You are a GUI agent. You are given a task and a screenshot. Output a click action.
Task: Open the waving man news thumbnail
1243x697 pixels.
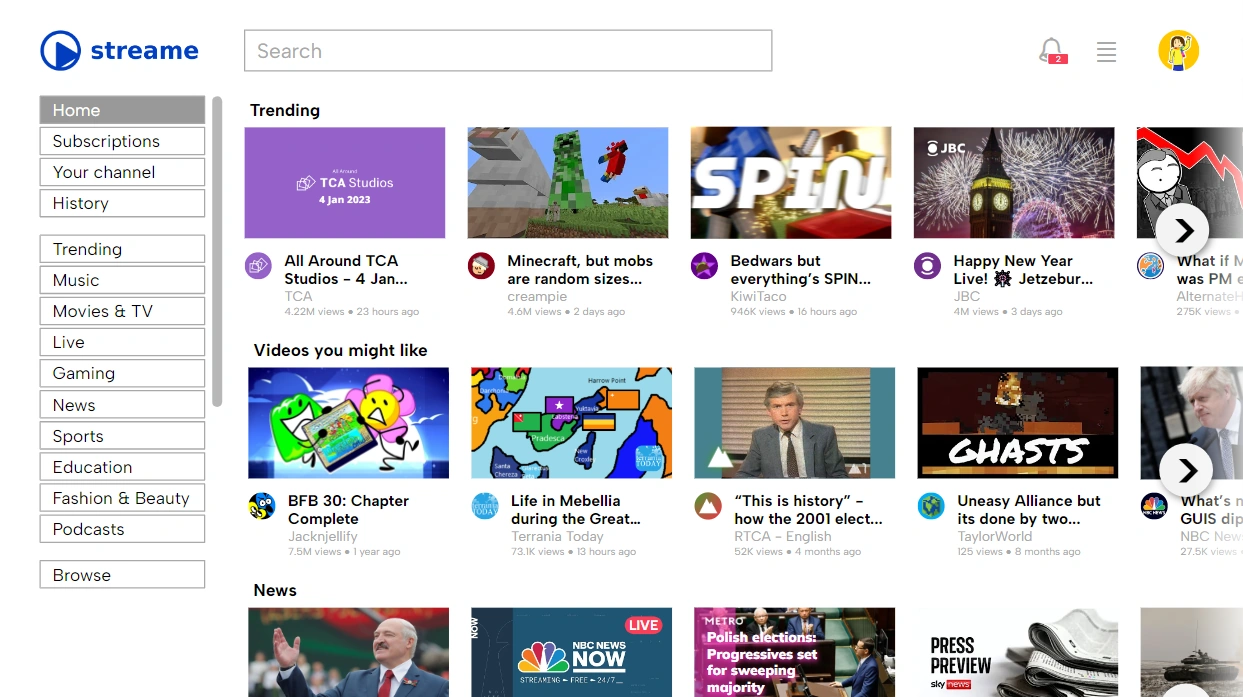pyautogui.click(x=349, y=652)
